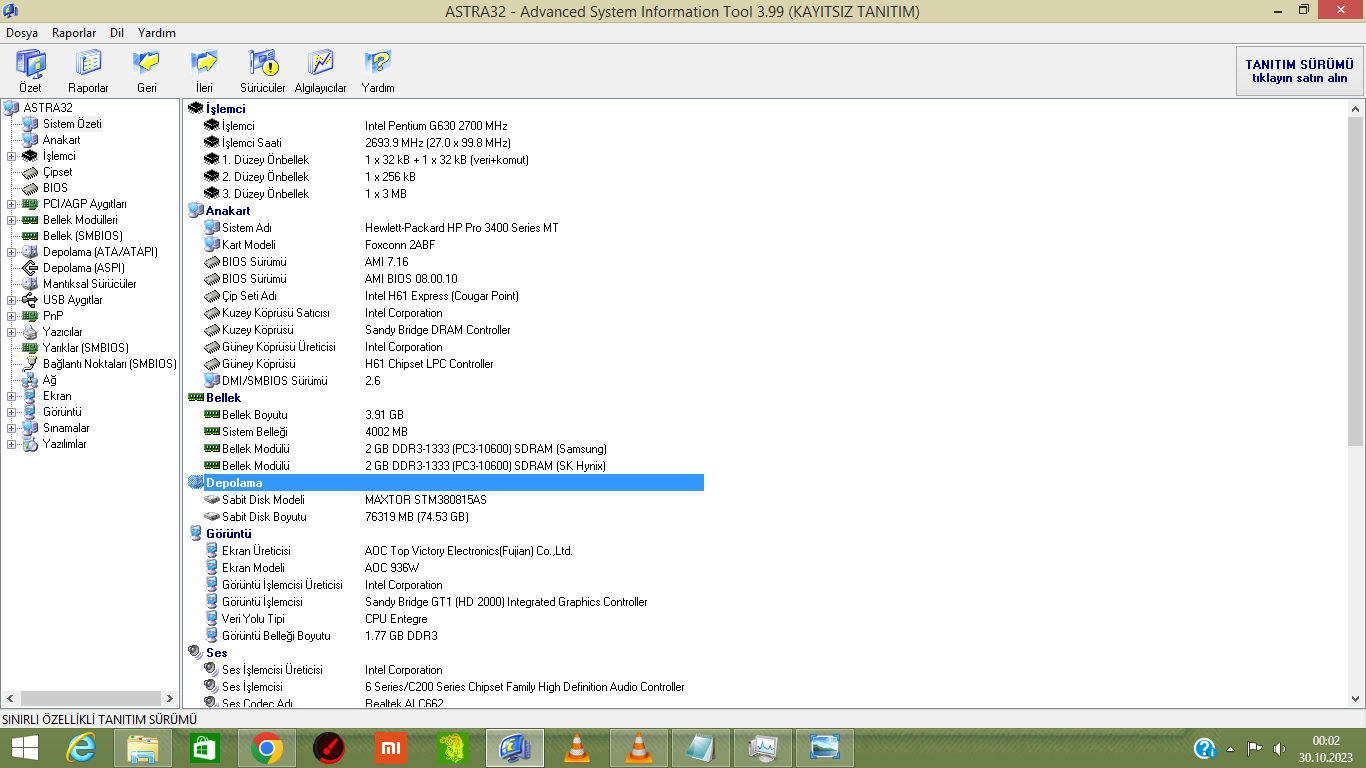This screenshot has height=768, width=1366.
Task: Click the Özet toolbar icon
Action: pyautogui.click(x=30, y=66)
